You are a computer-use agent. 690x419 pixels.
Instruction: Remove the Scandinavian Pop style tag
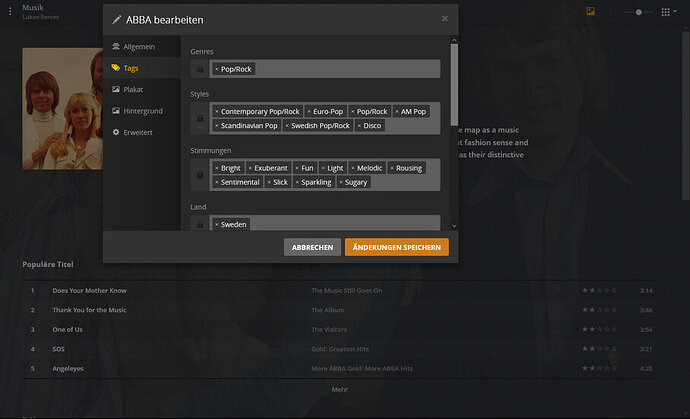217,126
